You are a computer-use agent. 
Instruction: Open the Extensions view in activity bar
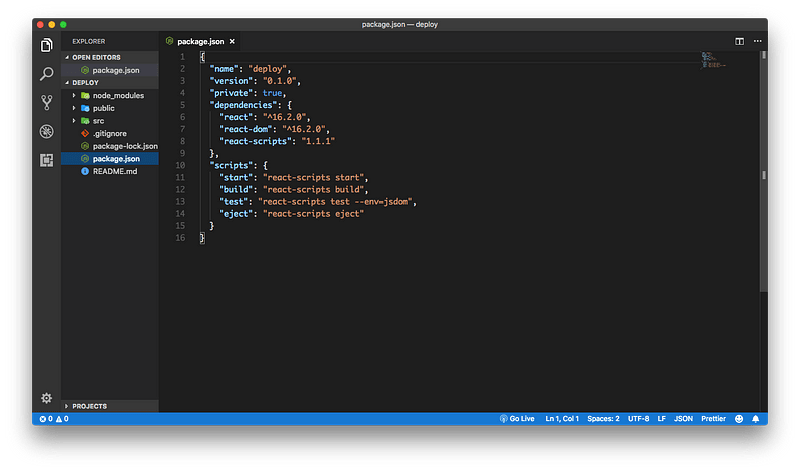pyautogui.click(x=46, y=160)
